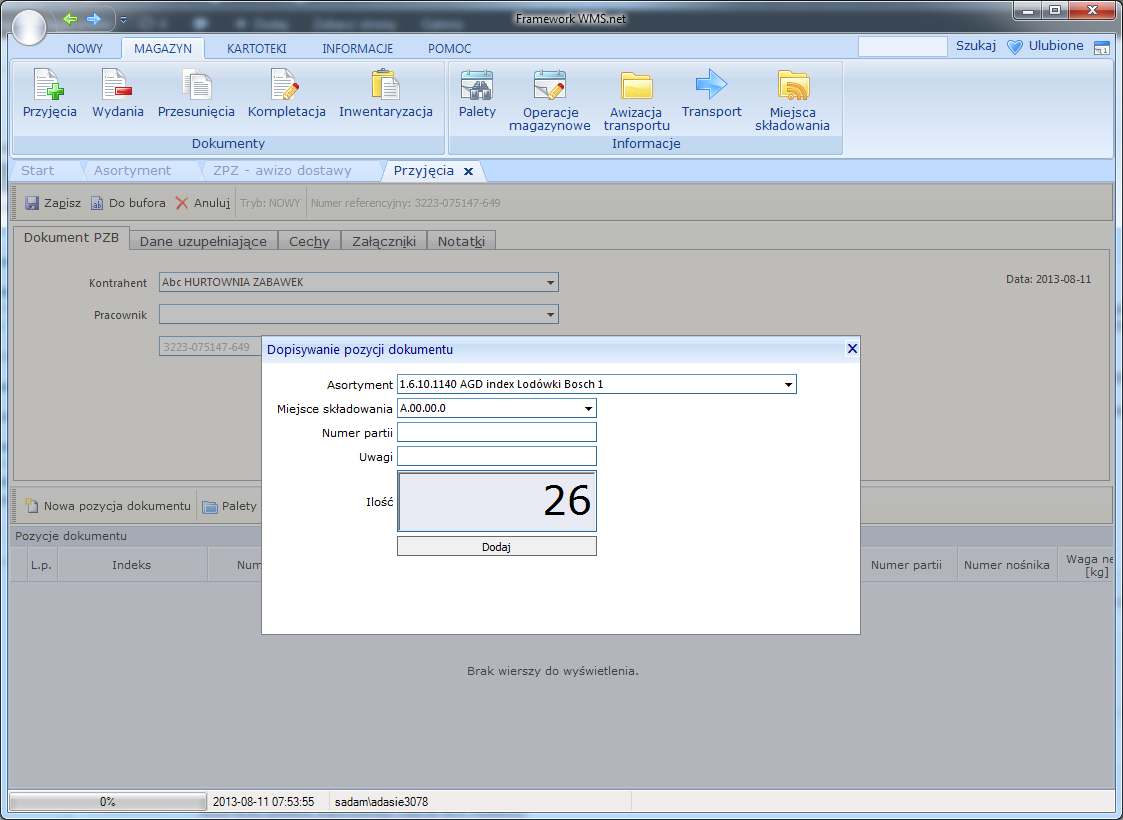Open Przesunięcia transfers from the ribbon

196,85
